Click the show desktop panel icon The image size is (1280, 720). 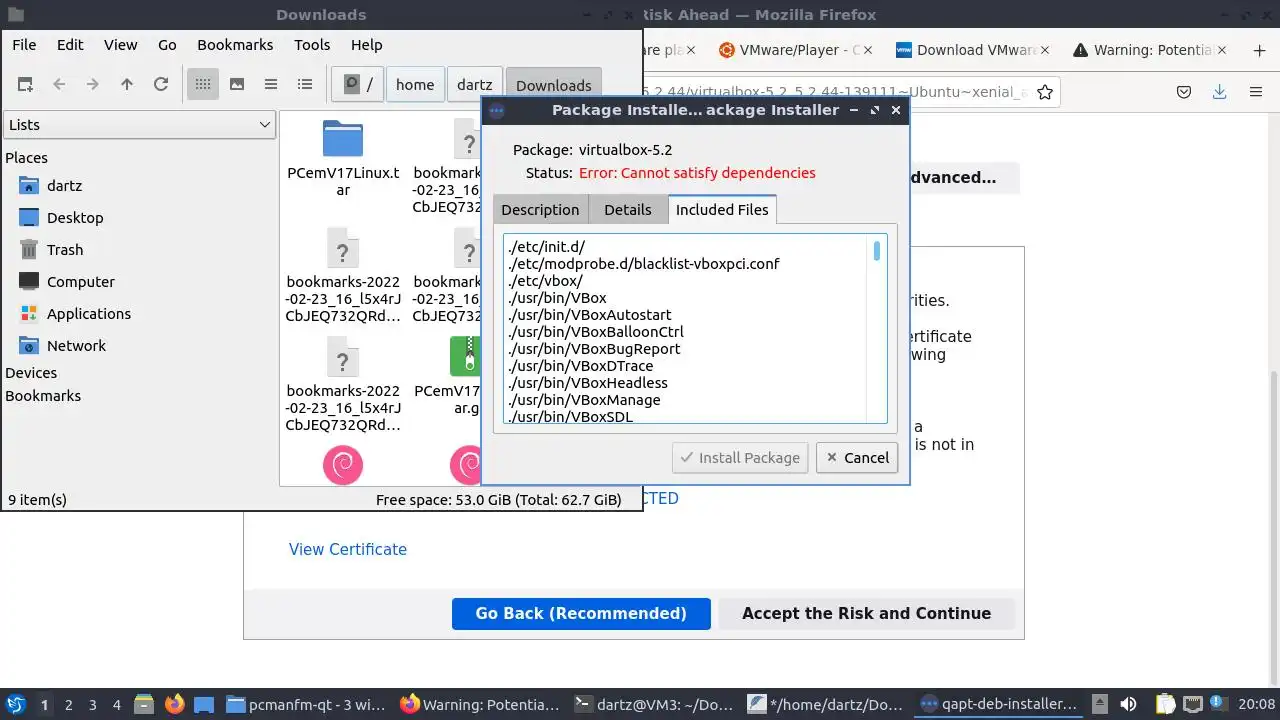point(204,705)
